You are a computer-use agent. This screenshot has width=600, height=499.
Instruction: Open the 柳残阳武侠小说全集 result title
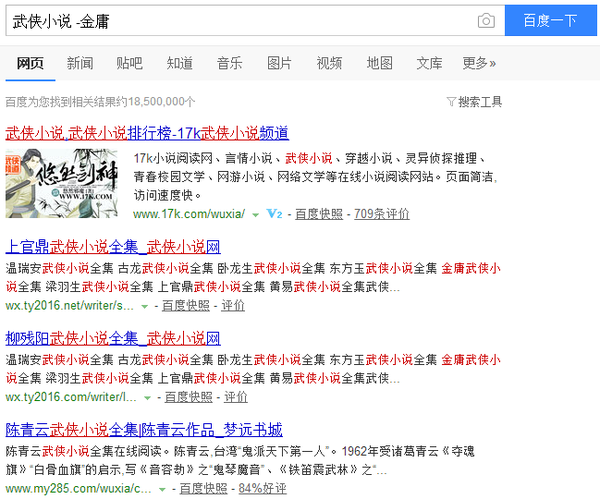[x=113, y=339]
